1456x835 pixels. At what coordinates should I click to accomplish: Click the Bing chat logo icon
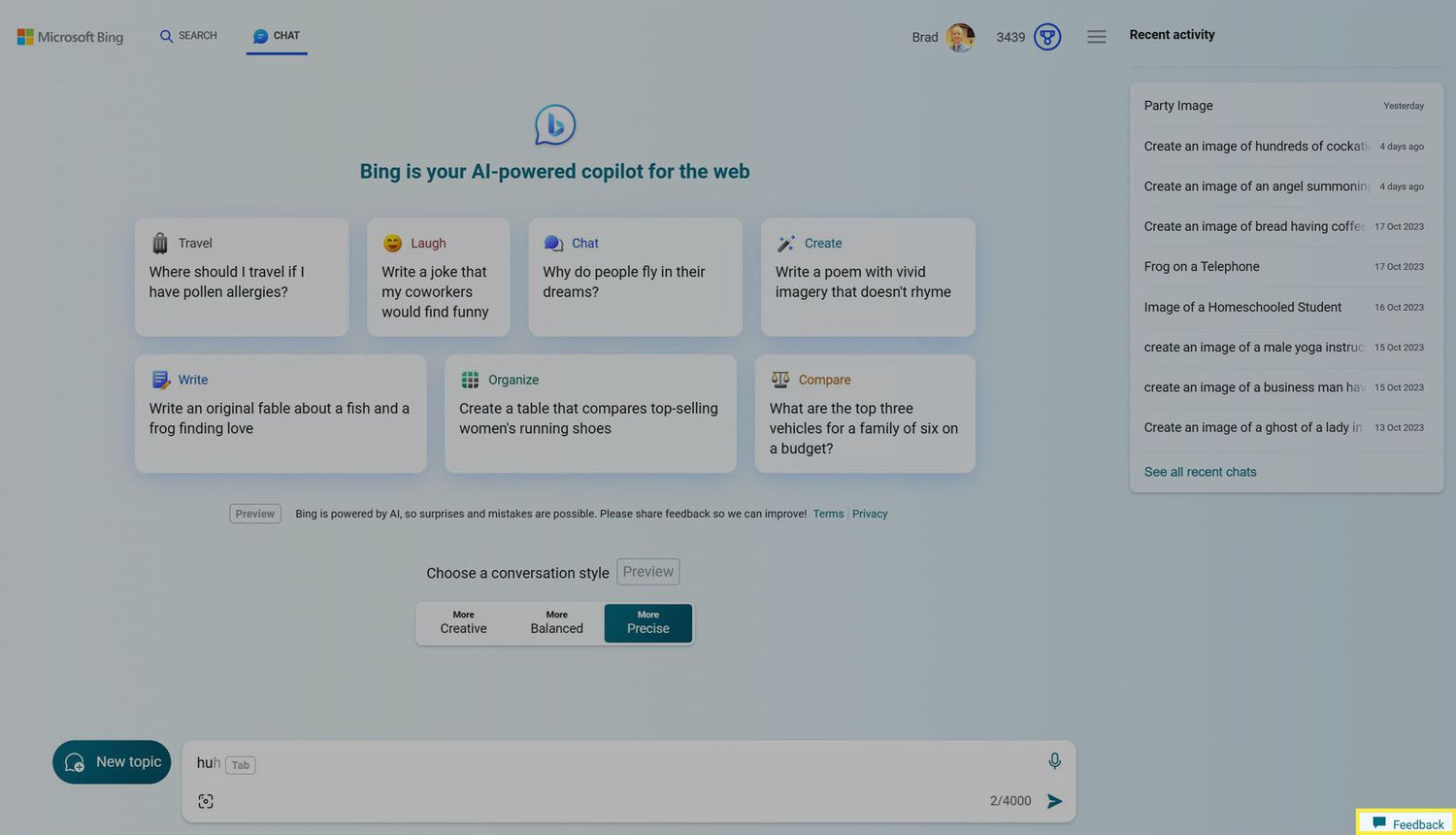(x=555, y=125)
